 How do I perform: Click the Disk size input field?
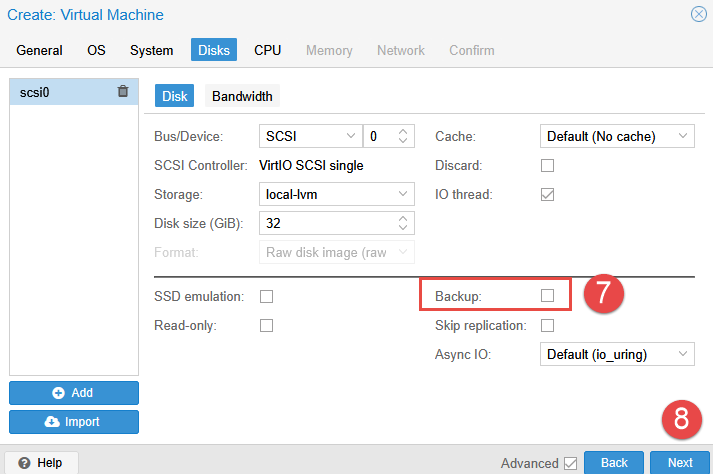pos(325,223)
